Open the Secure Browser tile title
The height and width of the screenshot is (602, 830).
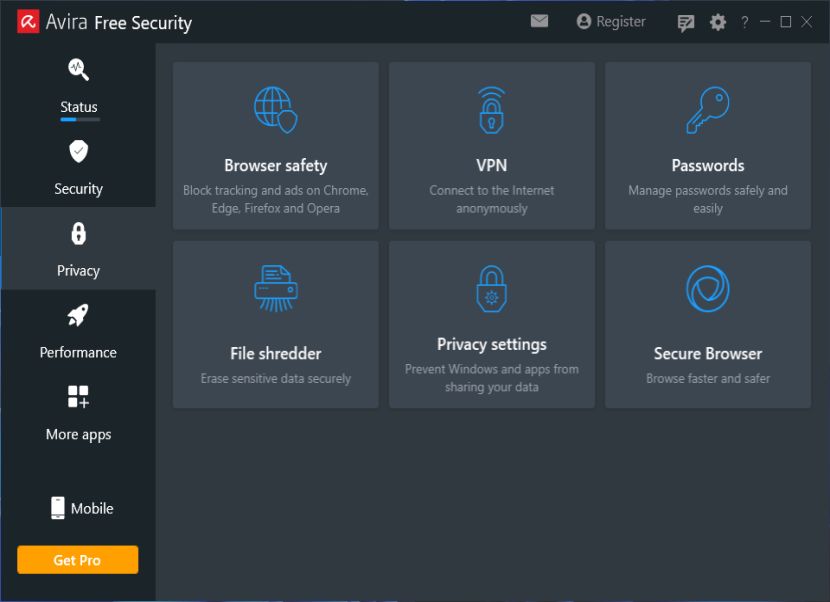click(x=708, y=353)
